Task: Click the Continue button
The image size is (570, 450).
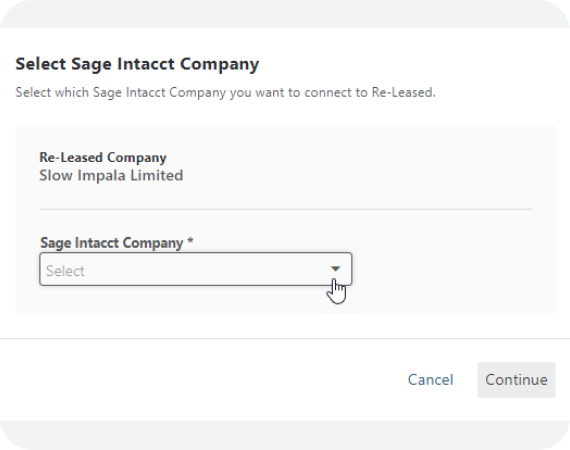Action: (x=516, y=379)
